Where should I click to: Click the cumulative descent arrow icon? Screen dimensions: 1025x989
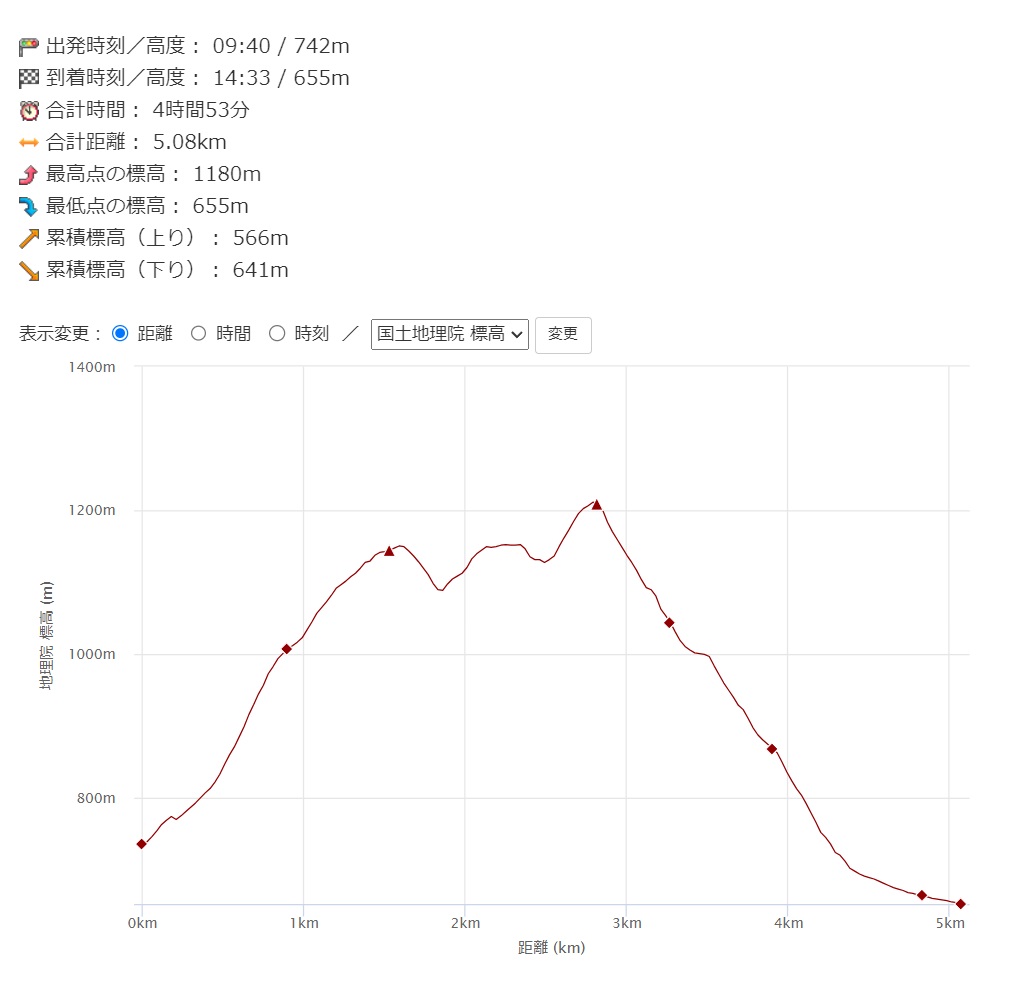tap(28, 271)
